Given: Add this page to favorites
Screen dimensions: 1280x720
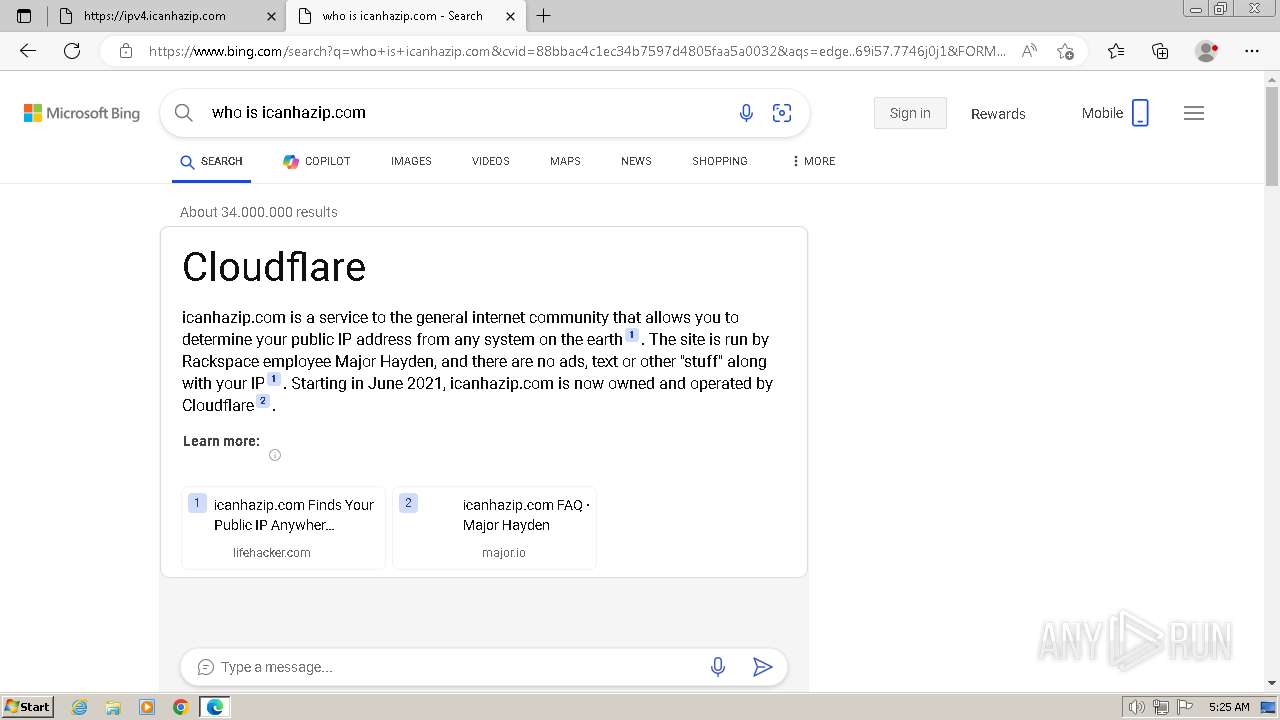Looking at the screenshot, I should click(x=1065, y=51).
